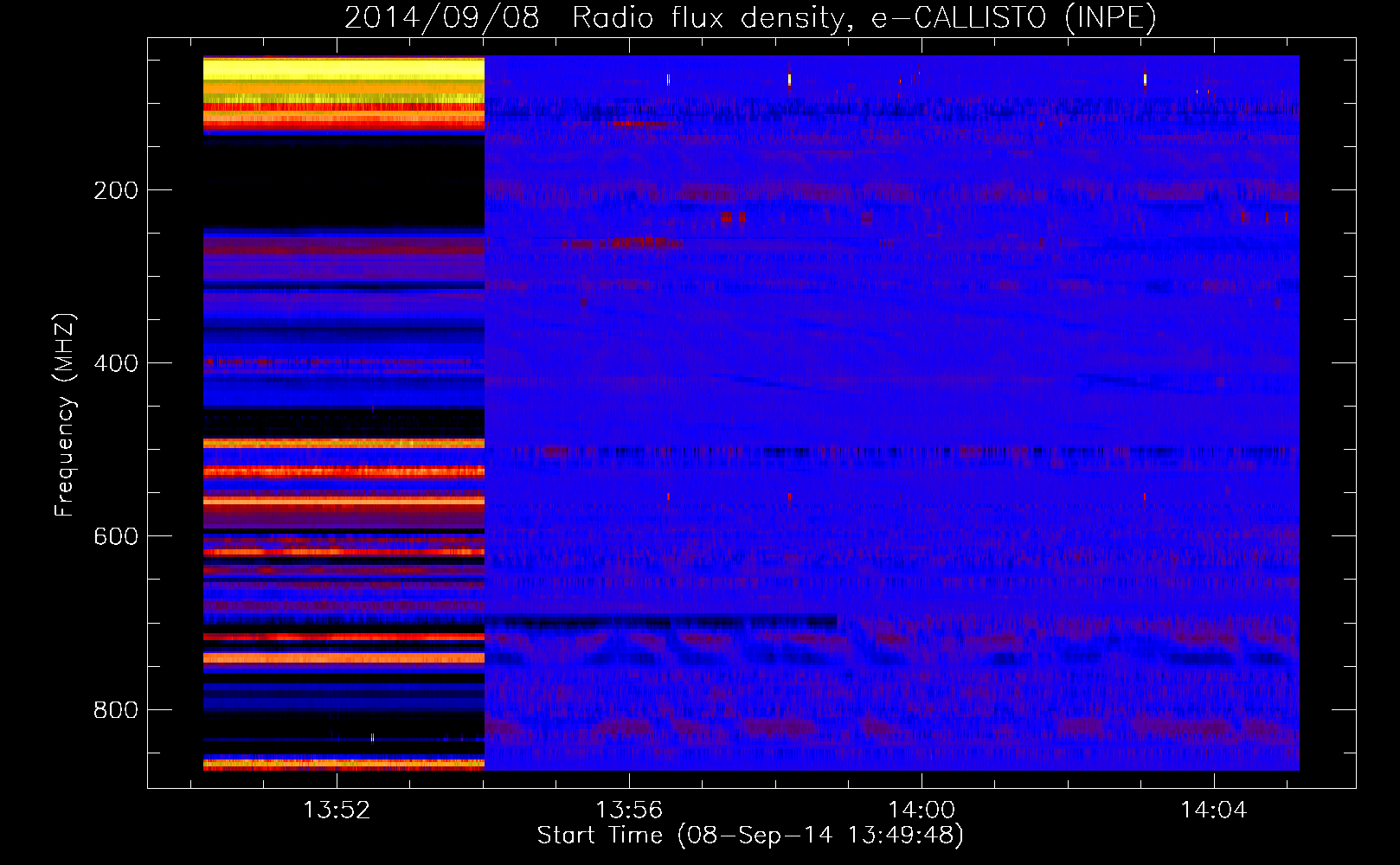The width and height of the screenshot is (1400, 865).
Task: Click the 14:04 time tick label
Action: coord(1214,811)
